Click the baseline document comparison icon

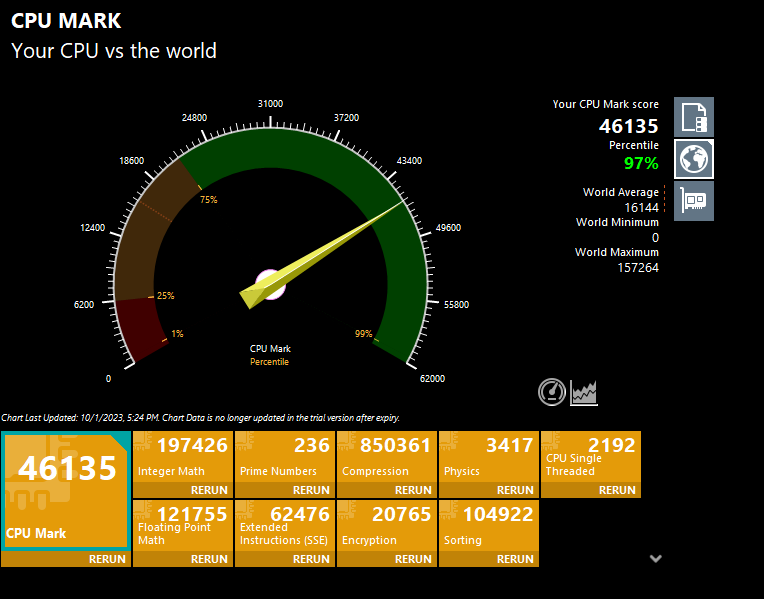coord(694,117)
